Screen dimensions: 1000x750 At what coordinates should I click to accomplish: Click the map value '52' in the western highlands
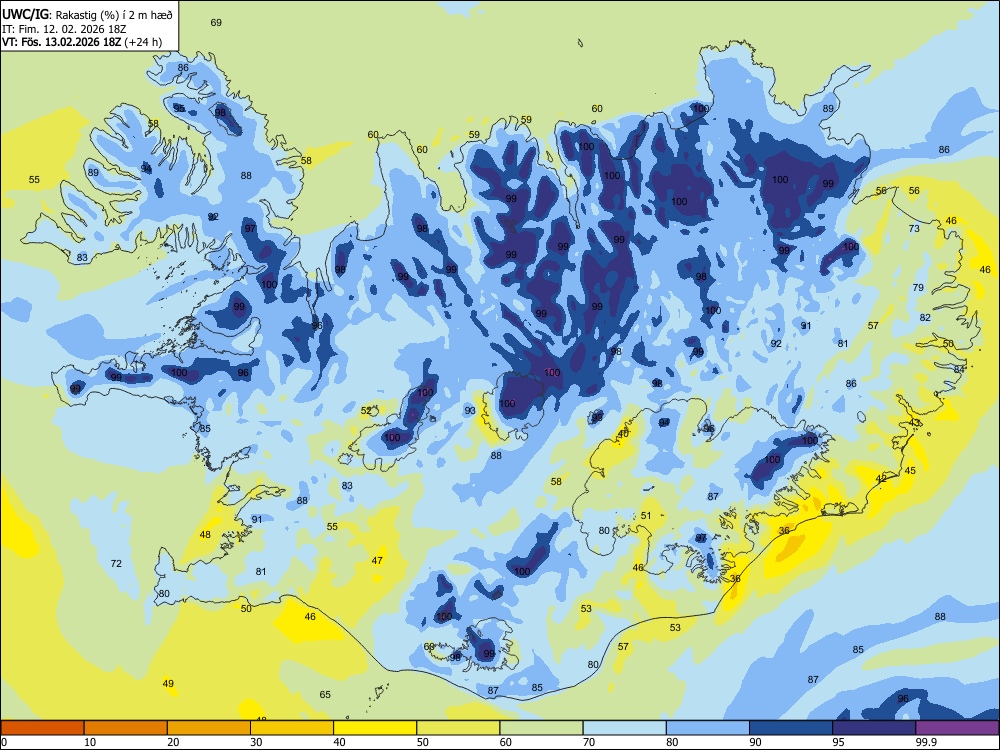(366, 411)
